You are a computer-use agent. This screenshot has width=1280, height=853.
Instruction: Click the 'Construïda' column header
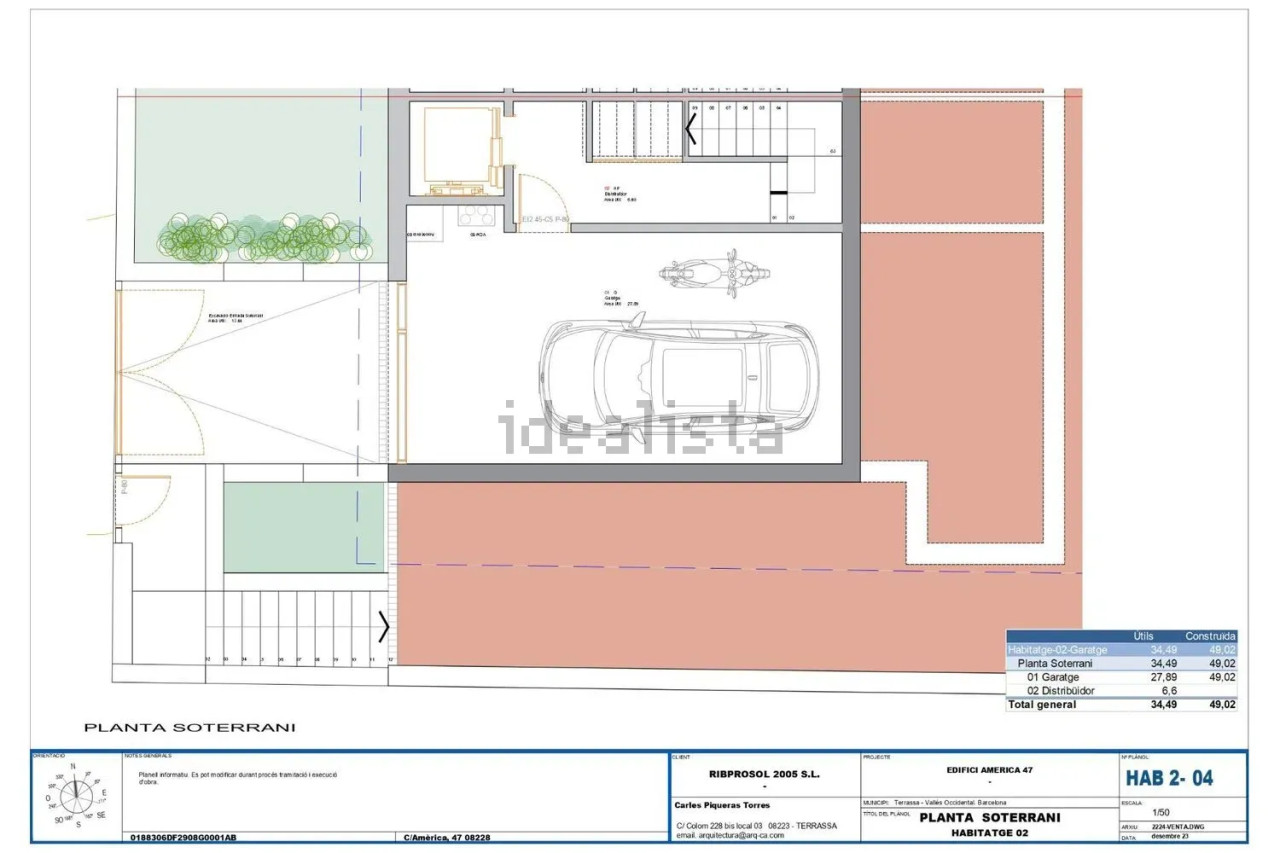pos(1210,636)
